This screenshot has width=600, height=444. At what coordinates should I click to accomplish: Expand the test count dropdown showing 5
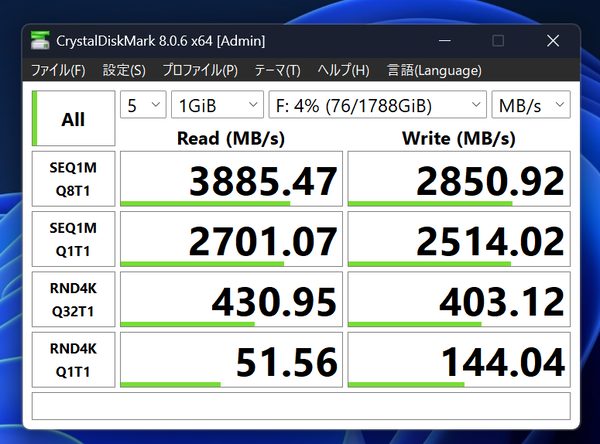pos(143,104)
